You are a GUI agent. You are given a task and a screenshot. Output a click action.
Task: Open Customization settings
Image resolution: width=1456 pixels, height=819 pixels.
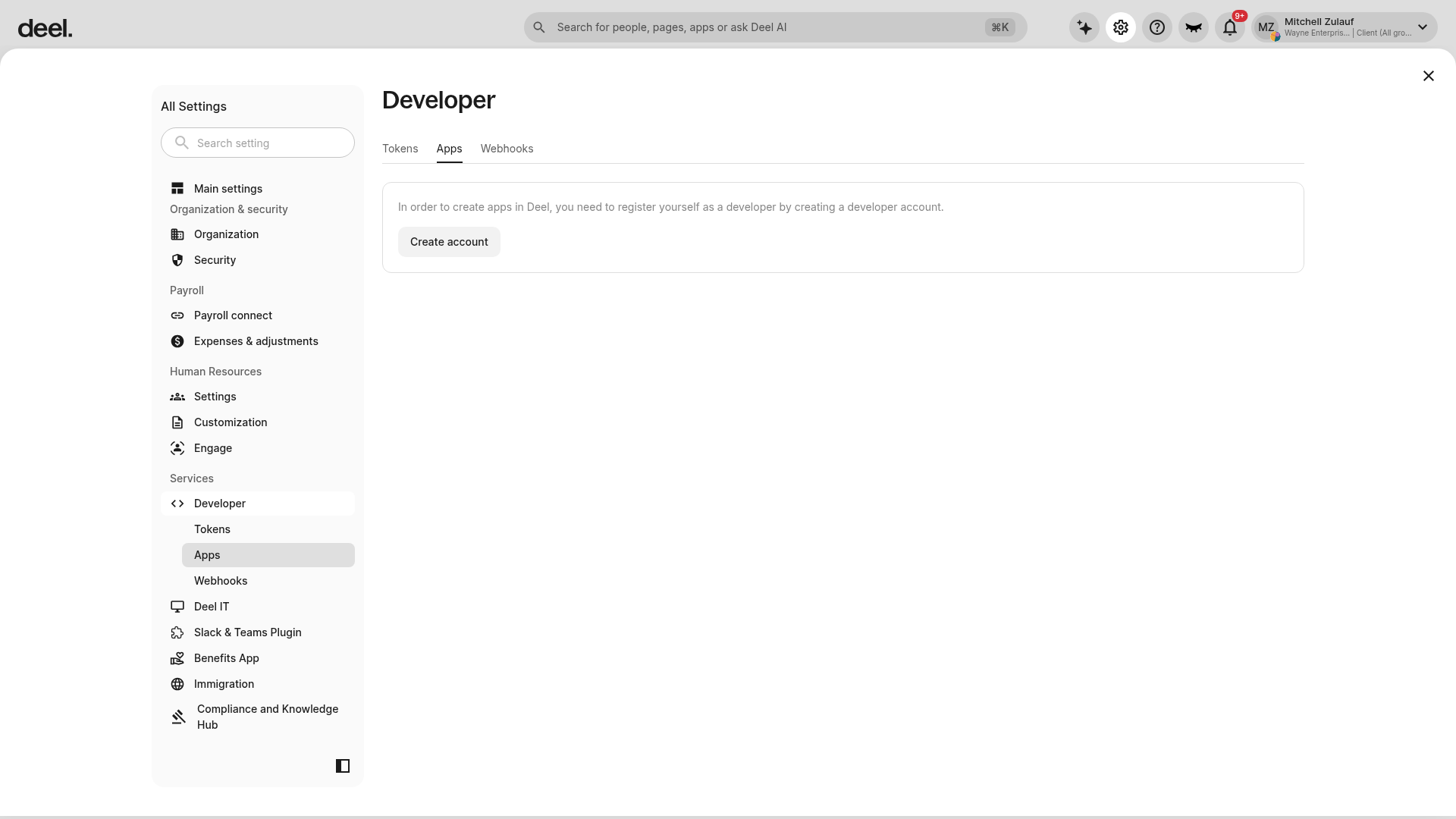point(258,422)
